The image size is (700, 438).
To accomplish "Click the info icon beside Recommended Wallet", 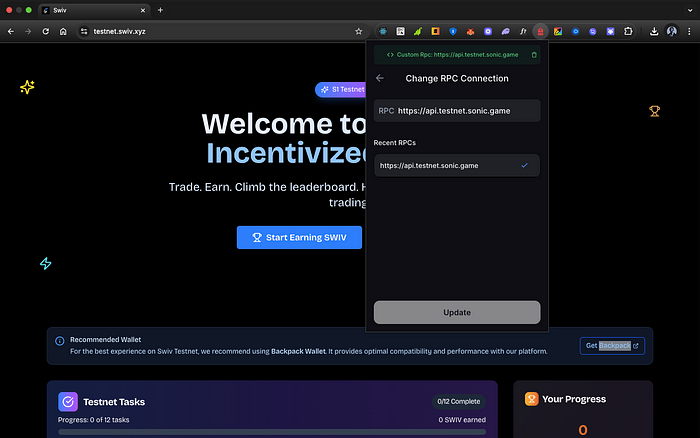I will pyautogui.click(x=59, y=341).
